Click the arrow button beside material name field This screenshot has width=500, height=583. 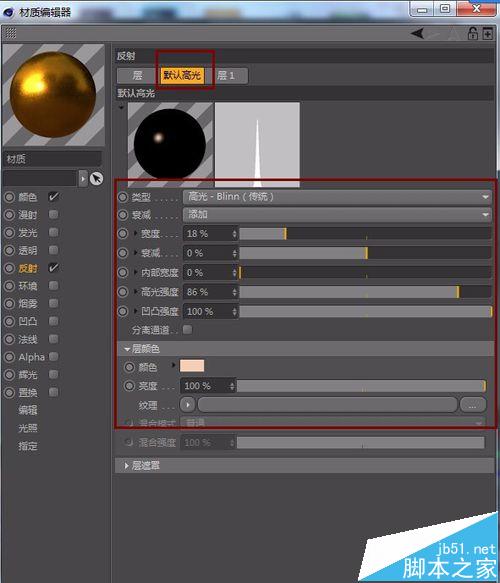coord(83,179)
